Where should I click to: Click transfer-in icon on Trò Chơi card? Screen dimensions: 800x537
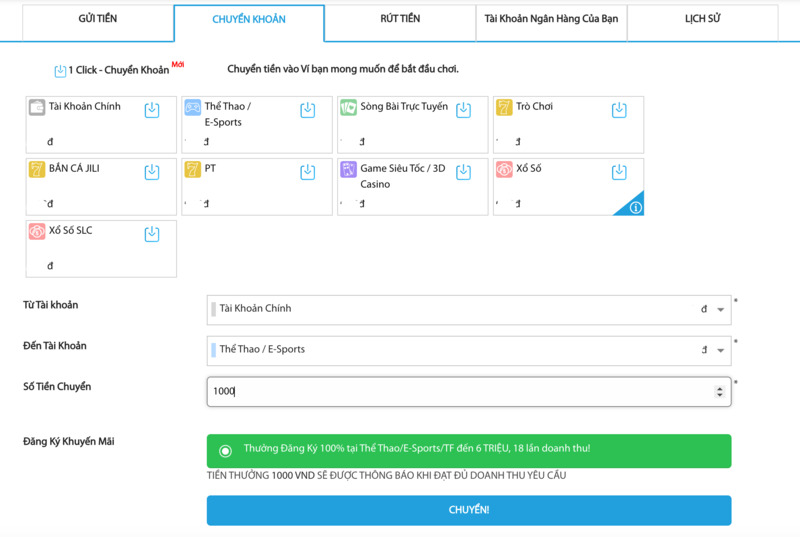(x=619, y=110)
